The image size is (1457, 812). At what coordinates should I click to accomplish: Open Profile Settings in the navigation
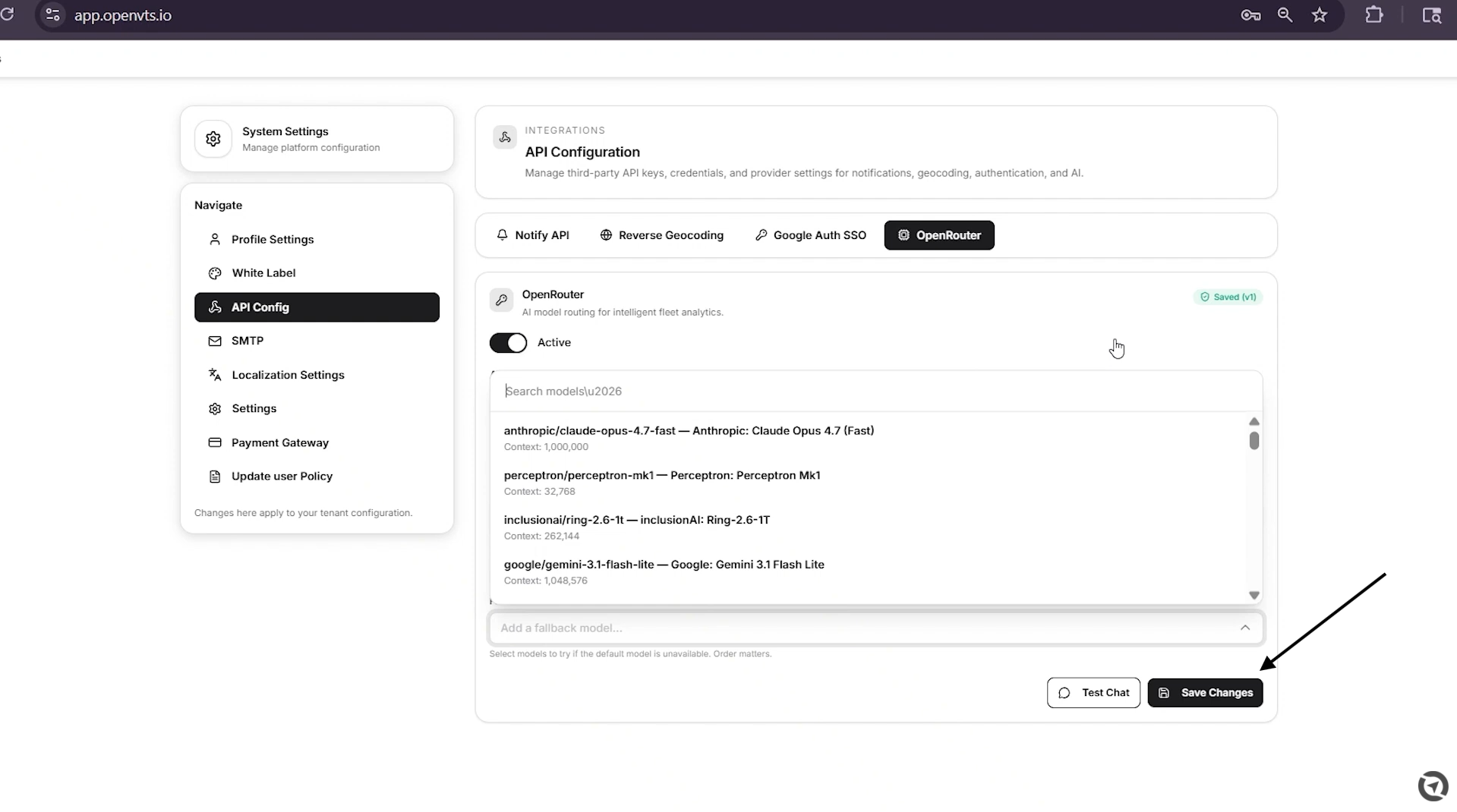coord(317,240)
